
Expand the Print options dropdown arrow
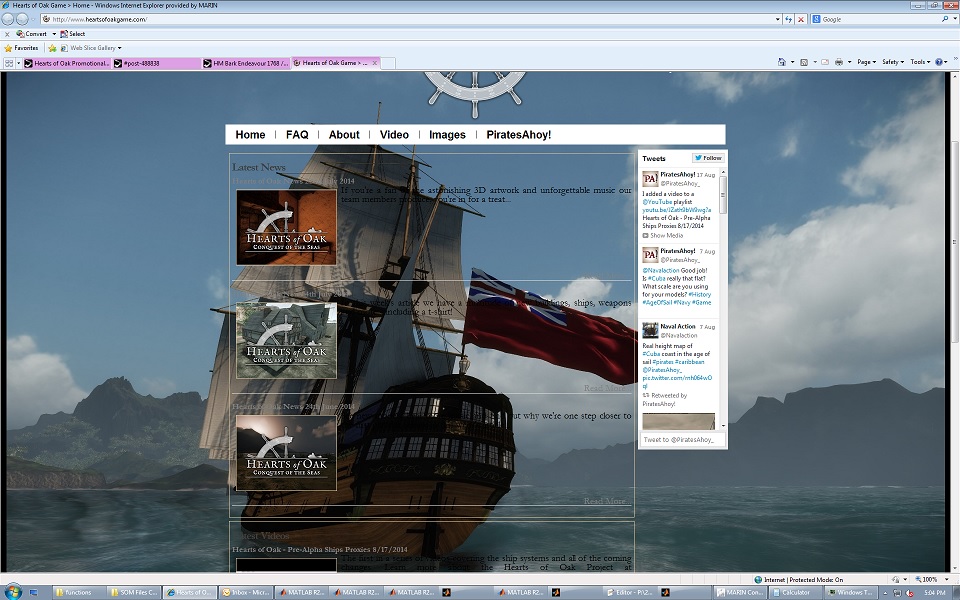849,62
